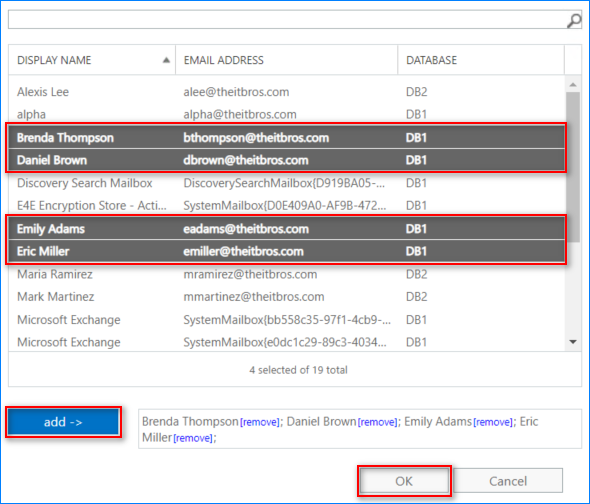Viewport: 590px width, 504px height.
Task: Select the Mark Martinez row
Action: pos(287,297)
